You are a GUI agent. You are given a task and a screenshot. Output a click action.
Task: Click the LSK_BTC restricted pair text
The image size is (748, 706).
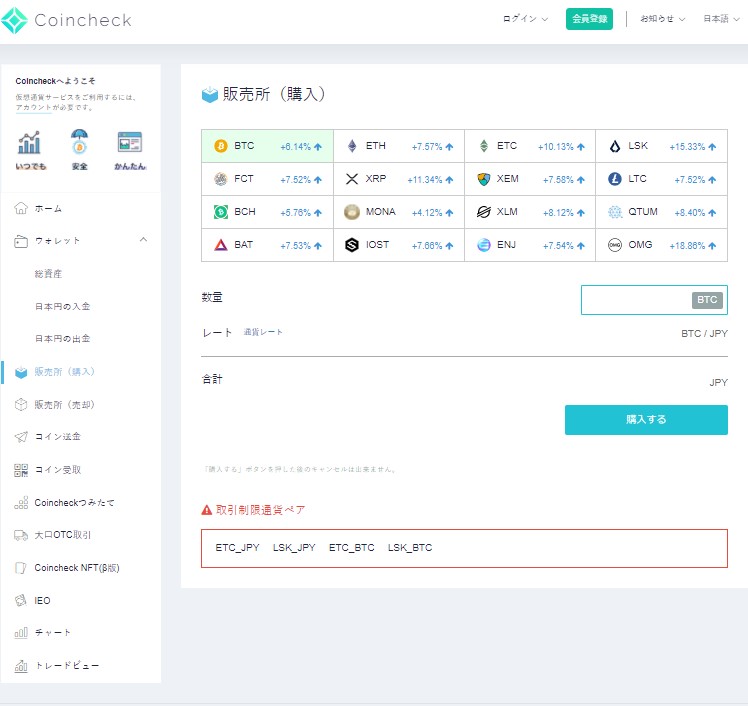tap(410, 548)
